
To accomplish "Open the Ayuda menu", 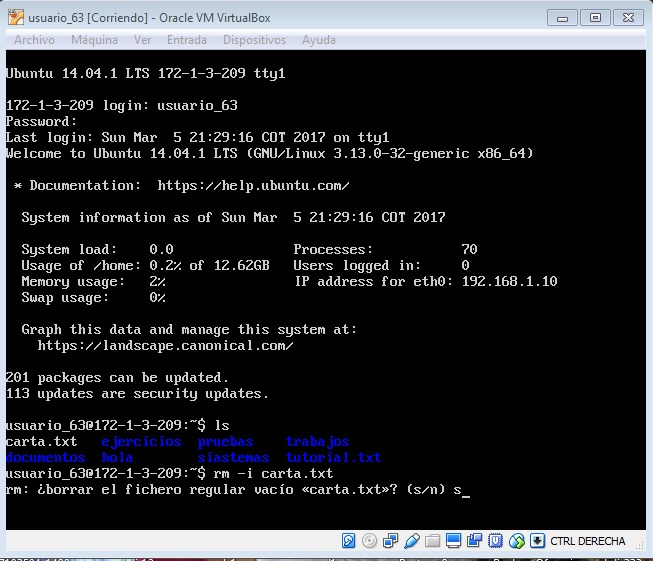I will 319,40.
